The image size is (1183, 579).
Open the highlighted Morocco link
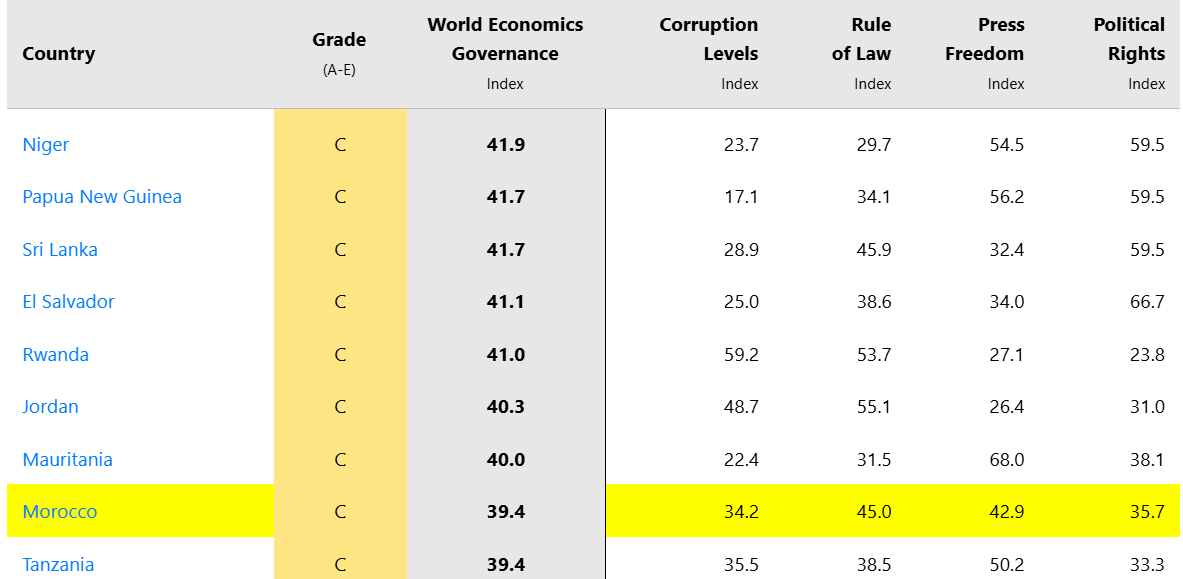click(60, 512)
